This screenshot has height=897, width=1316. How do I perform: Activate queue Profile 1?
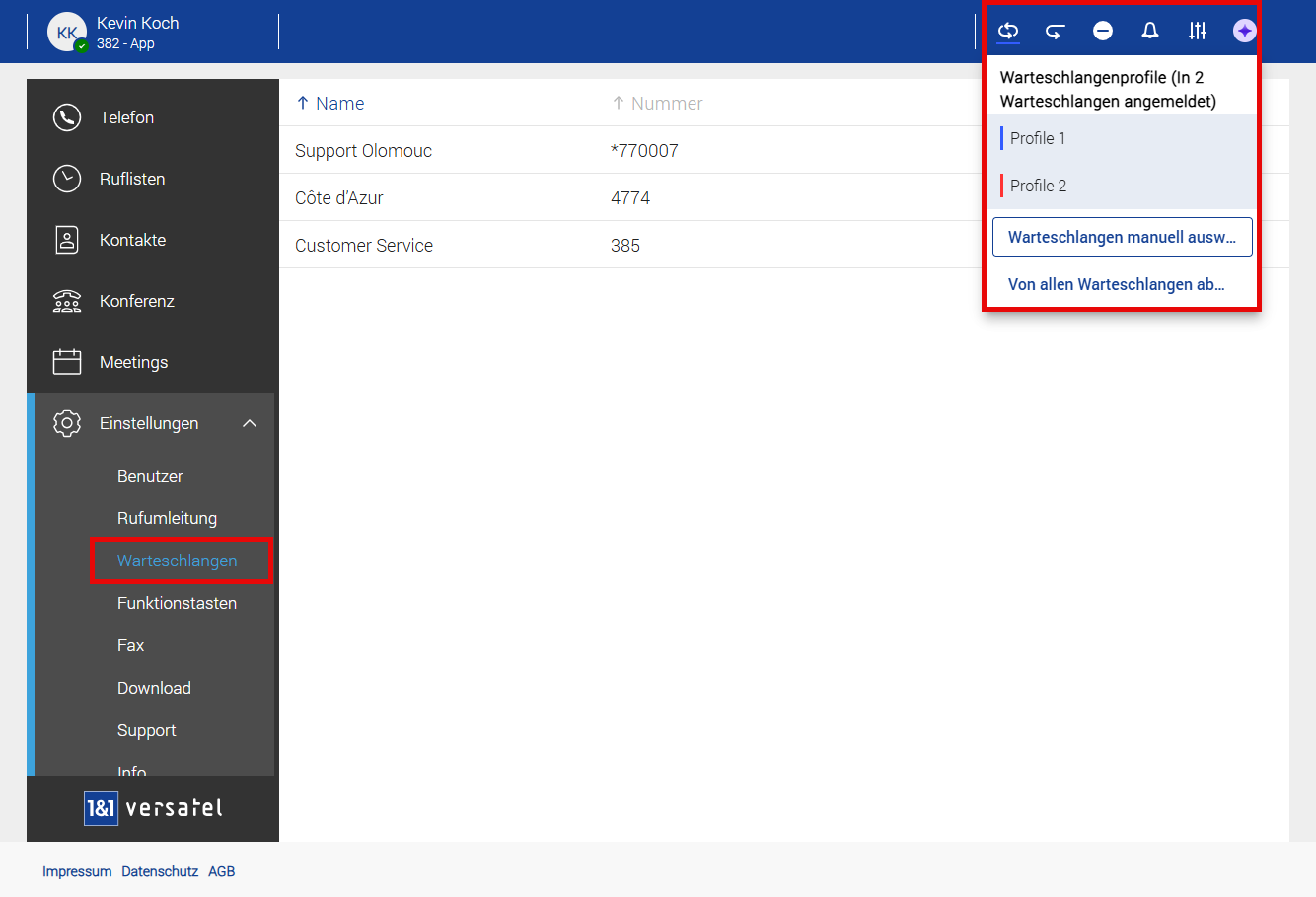coord(1038,138)
